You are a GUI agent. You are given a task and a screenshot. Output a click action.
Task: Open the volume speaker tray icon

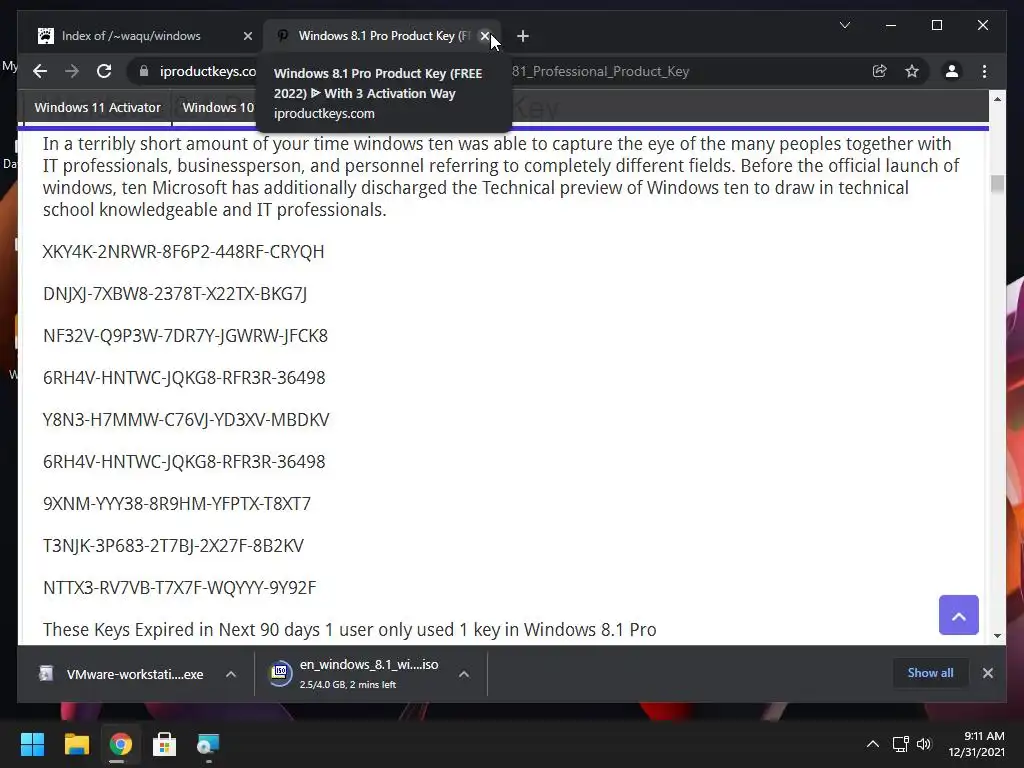(923, 744)
